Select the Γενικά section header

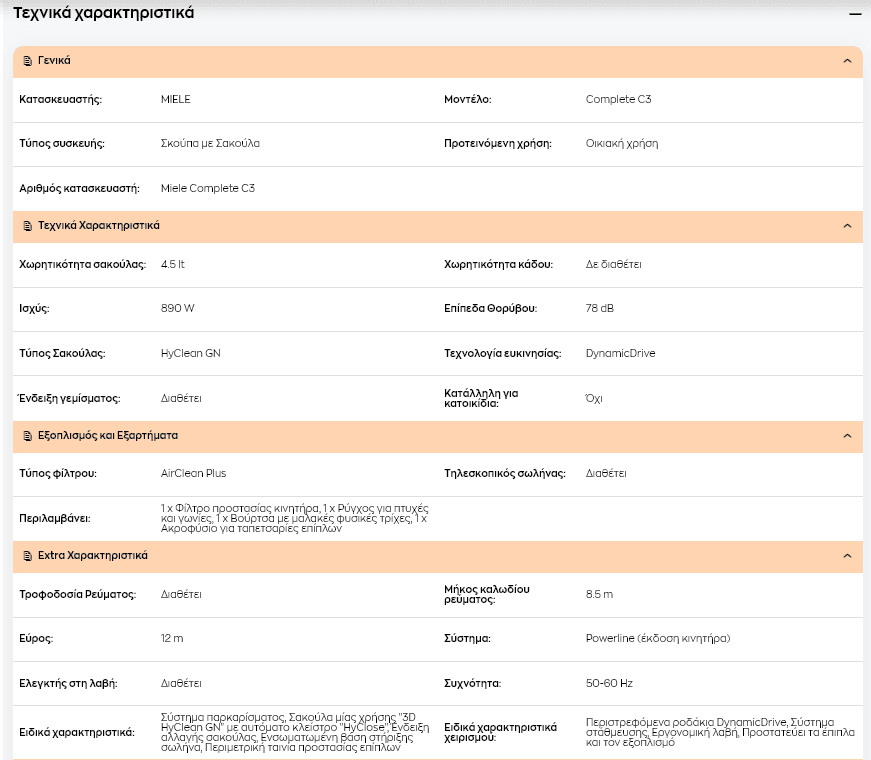tap(438, 62)
